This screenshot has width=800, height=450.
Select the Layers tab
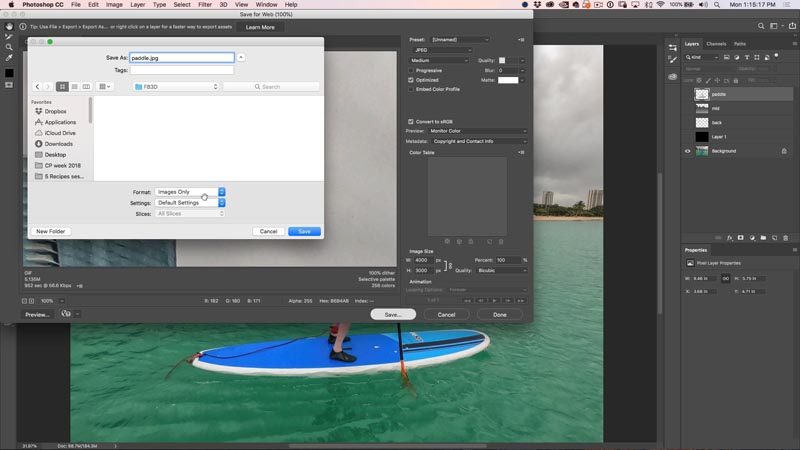pos(691,44)
